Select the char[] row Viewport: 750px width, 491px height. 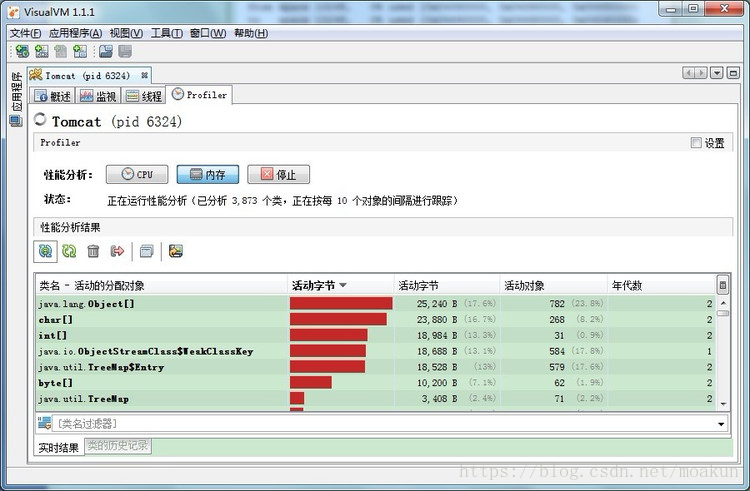point(376,319)
